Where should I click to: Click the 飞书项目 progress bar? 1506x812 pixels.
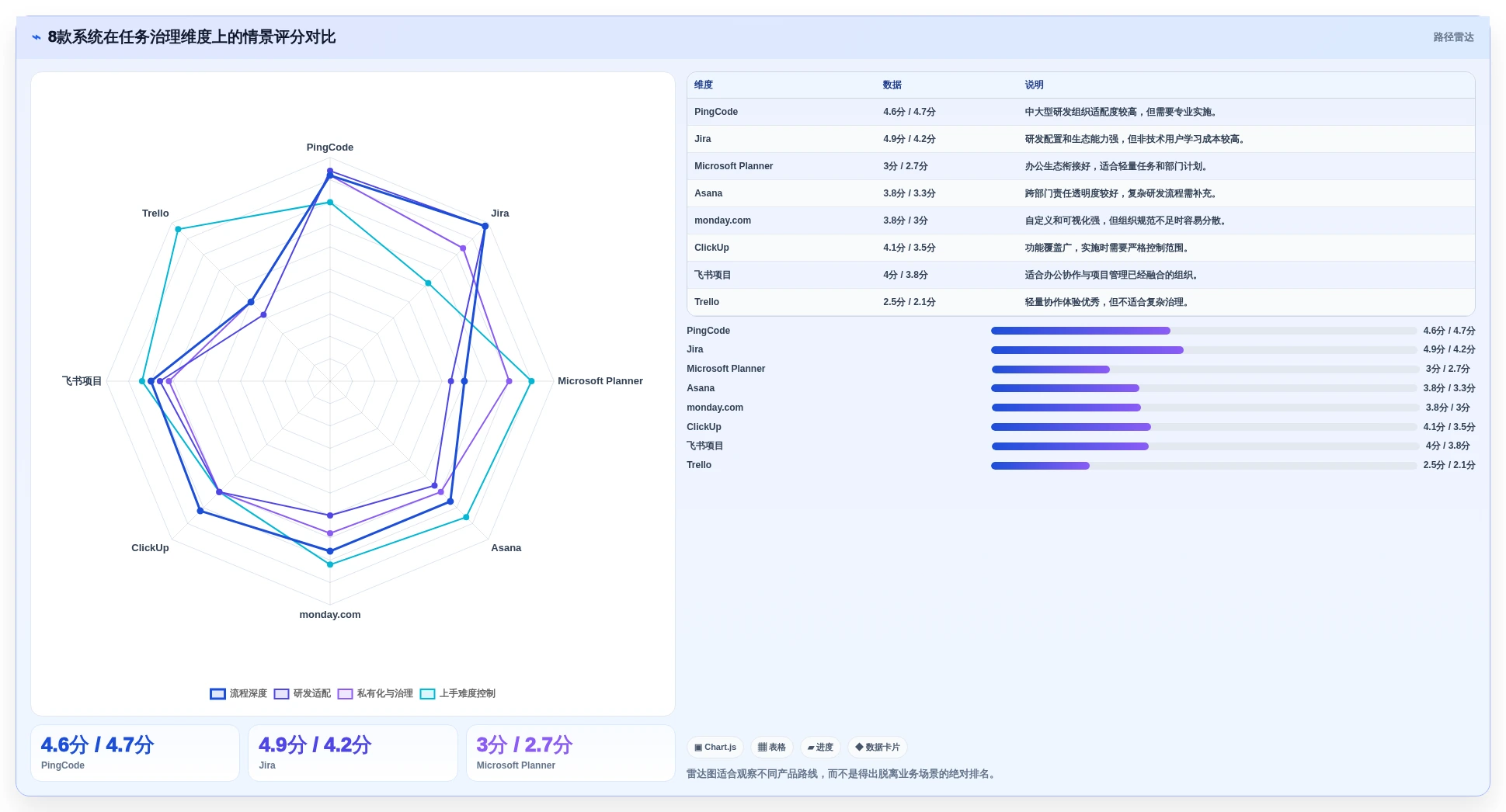click(1205, 446)
